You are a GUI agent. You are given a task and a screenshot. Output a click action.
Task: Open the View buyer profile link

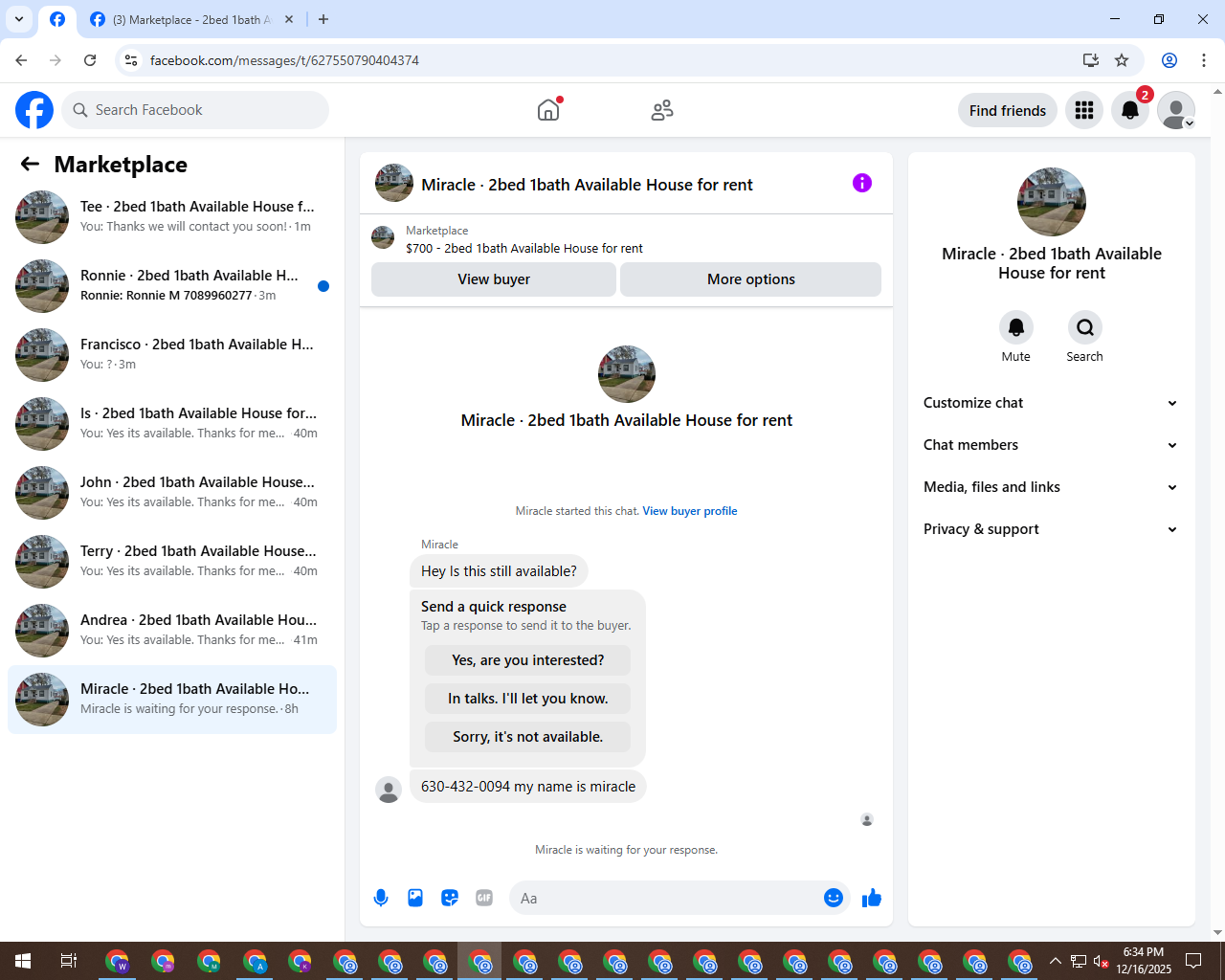690,511
